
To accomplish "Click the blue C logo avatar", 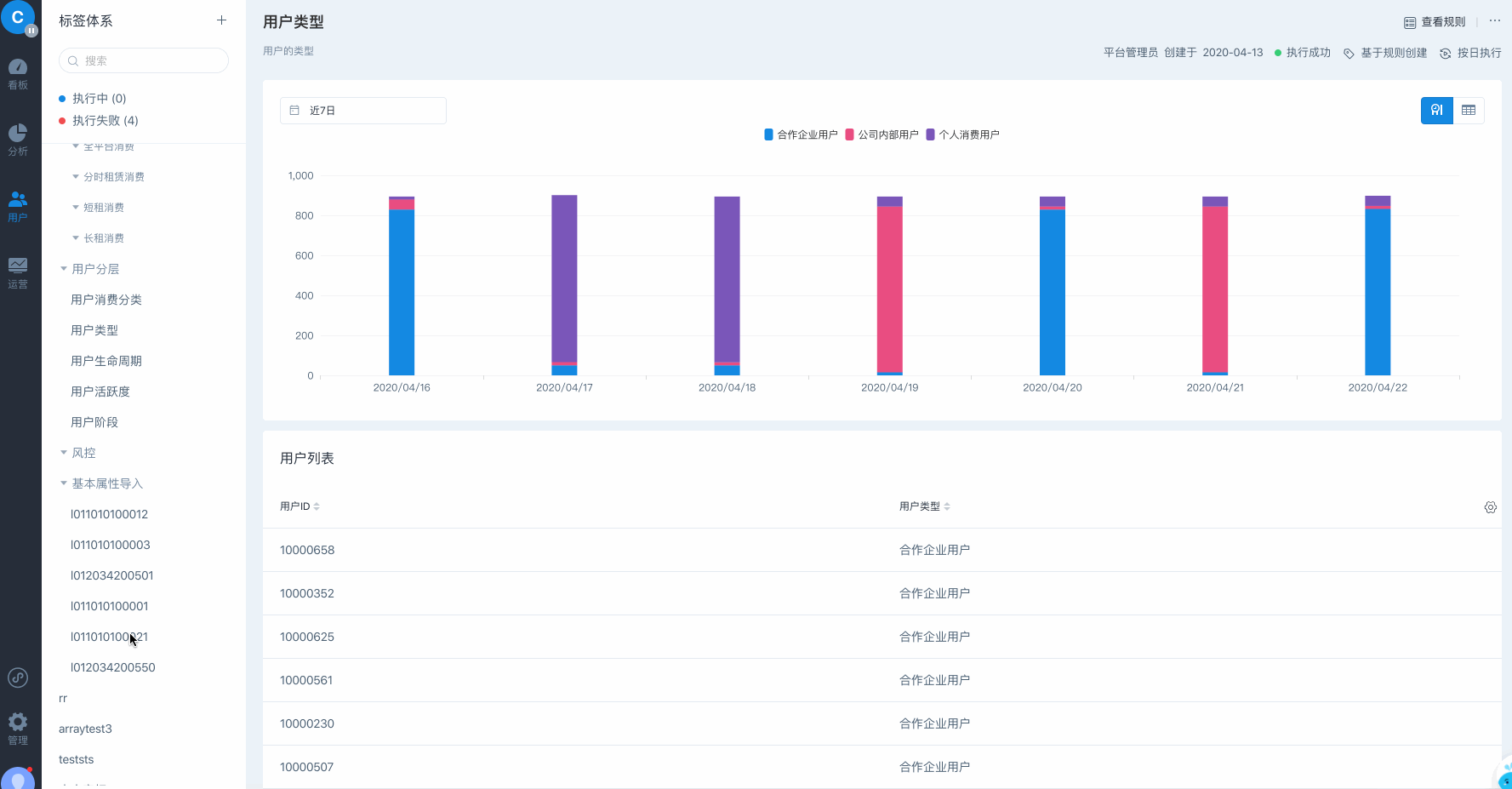I will coord(17,17).
